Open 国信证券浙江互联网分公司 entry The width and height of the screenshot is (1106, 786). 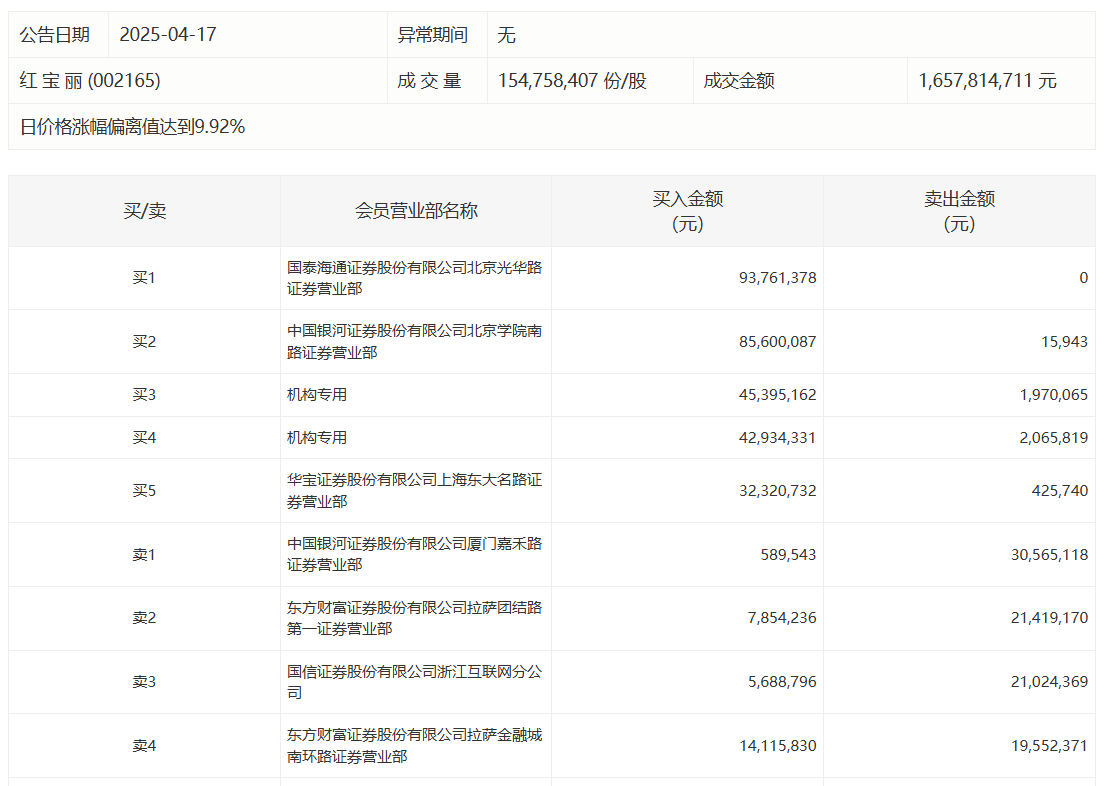[414, 682]
